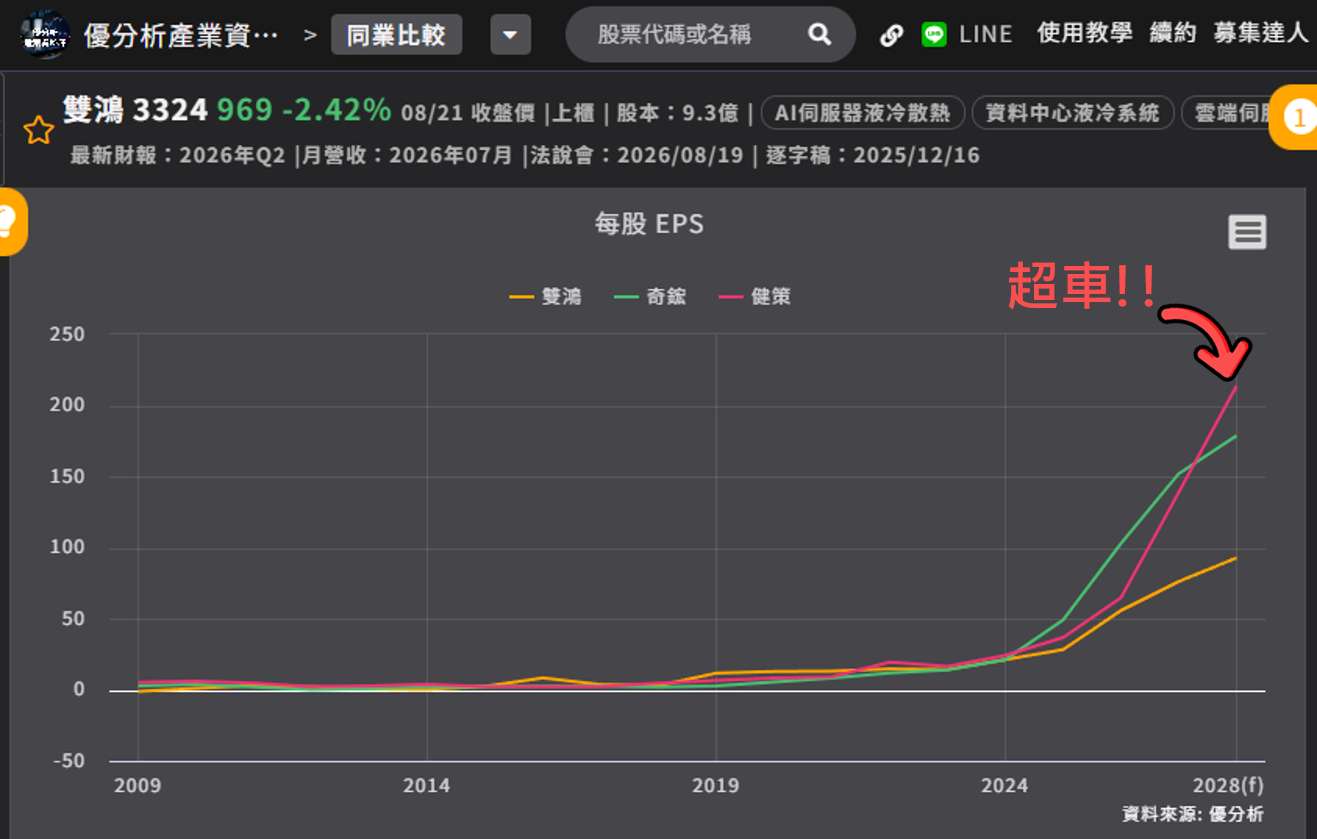Screen dimensions: 1317x839
Task: Click the 股本:9.3億 text
Action: pyautogui.click(x=677, y=113)
